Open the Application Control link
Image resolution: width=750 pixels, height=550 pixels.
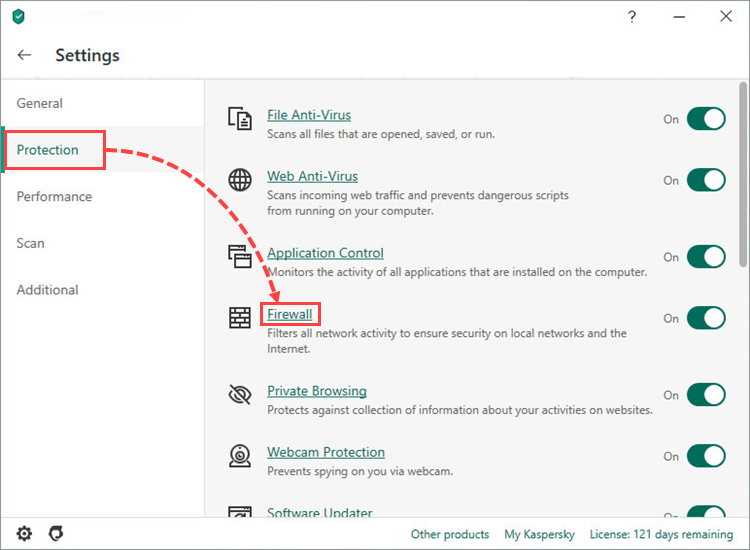click(x=325, y=253)
